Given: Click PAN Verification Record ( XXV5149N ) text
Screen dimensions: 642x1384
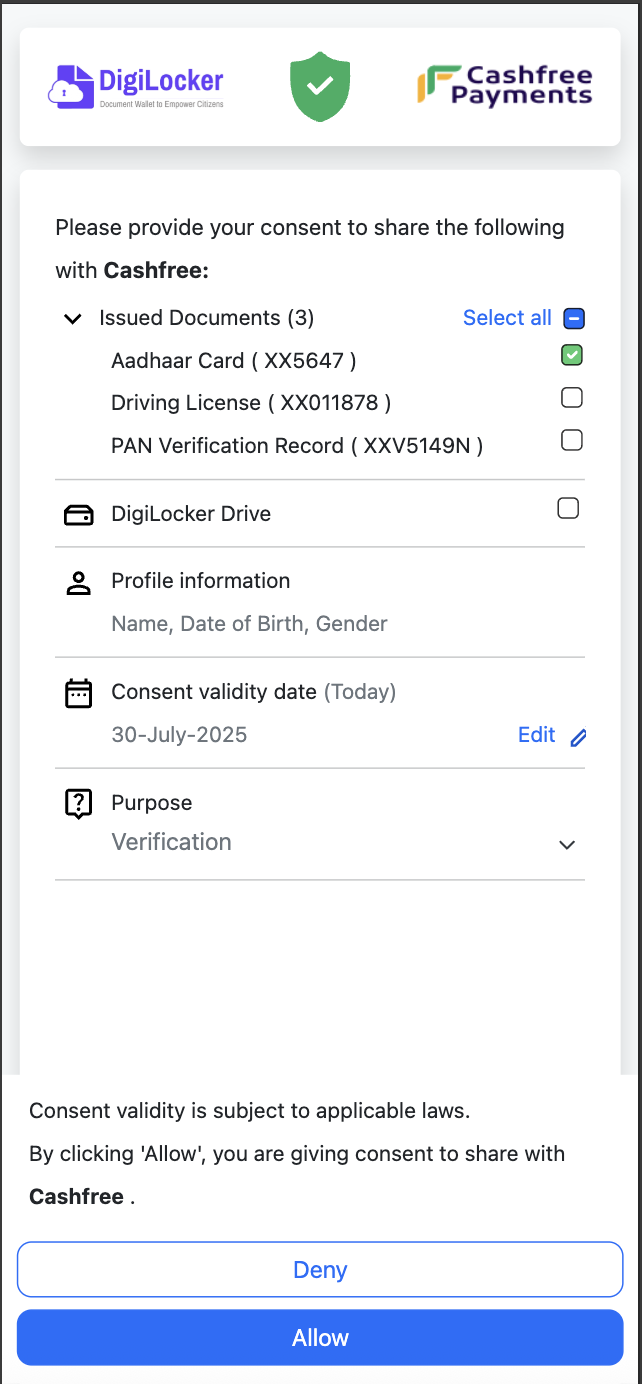Looking at the screenshot, I should tap(297, 446).
